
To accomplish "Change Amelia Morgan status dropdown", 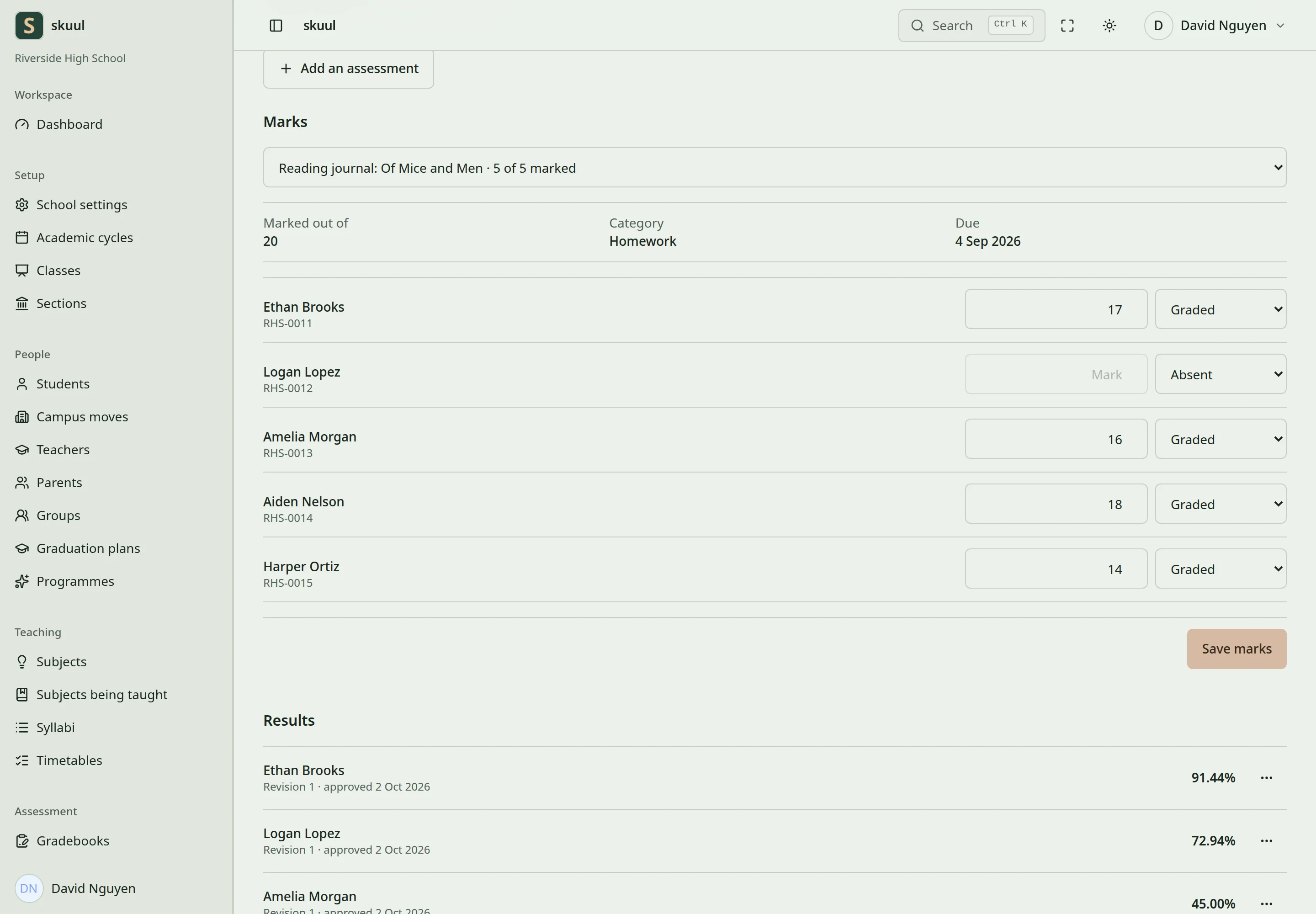I will tap(1220, 439).
